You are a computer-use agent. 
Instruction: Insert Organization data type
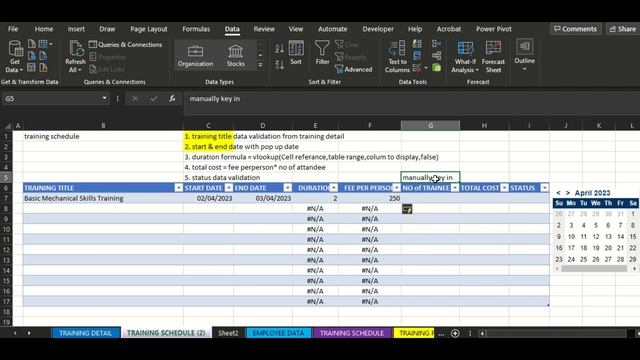(x=195, y=56)
